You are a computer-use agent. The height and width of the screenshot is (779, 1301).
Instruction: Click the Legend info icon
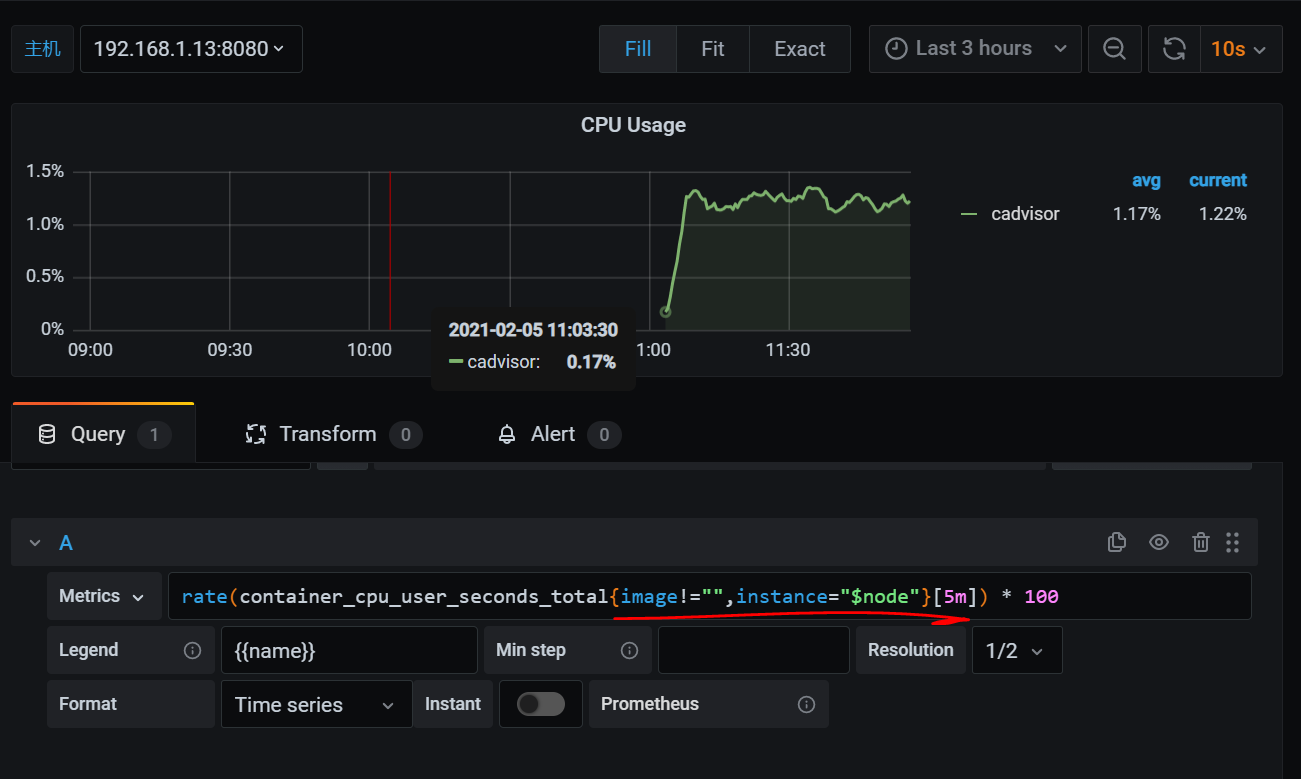192,650
